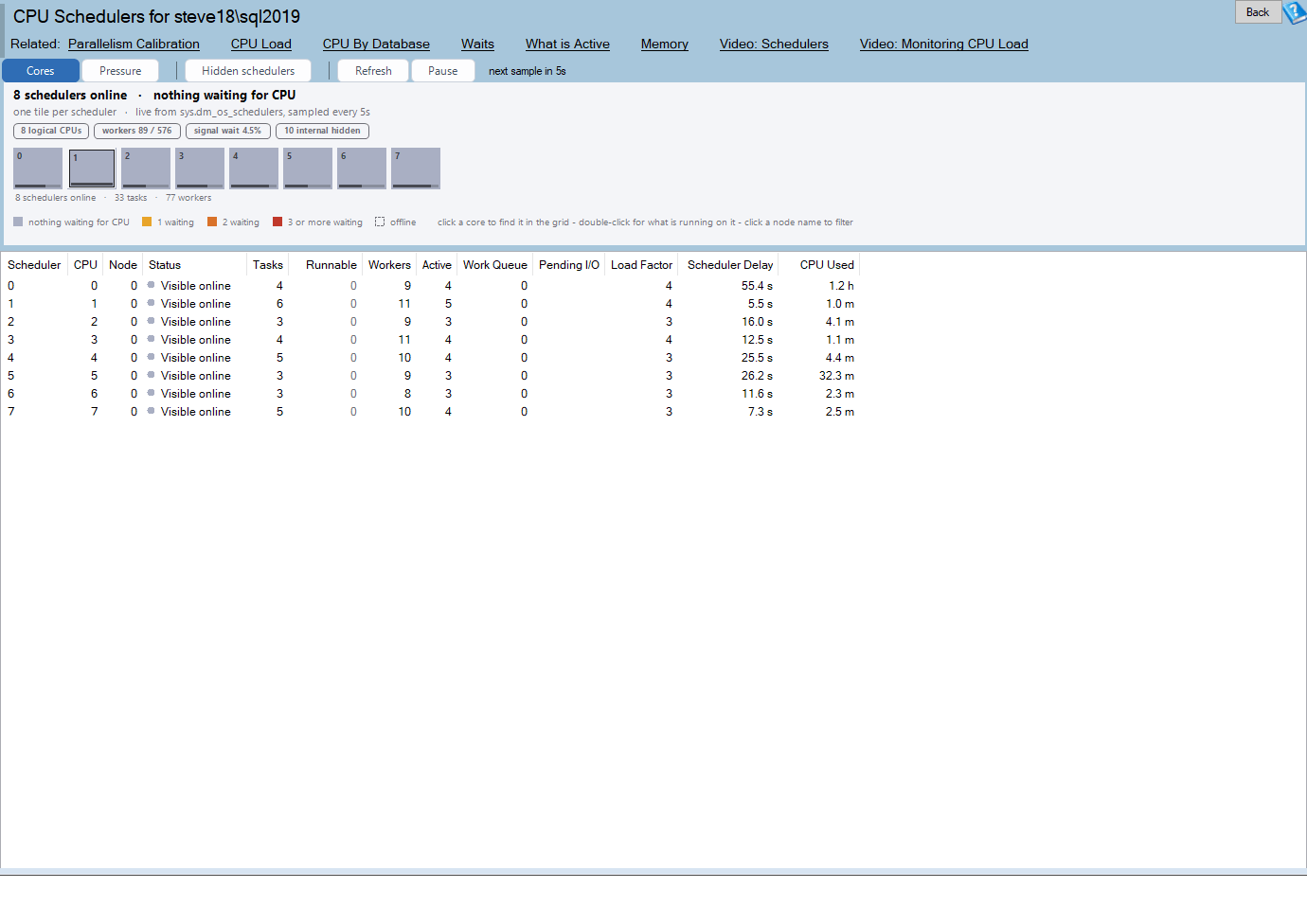1307x924 pixels.
Task: Click status dot in scheduler 5 row
Action: click(x=152, y=375)
